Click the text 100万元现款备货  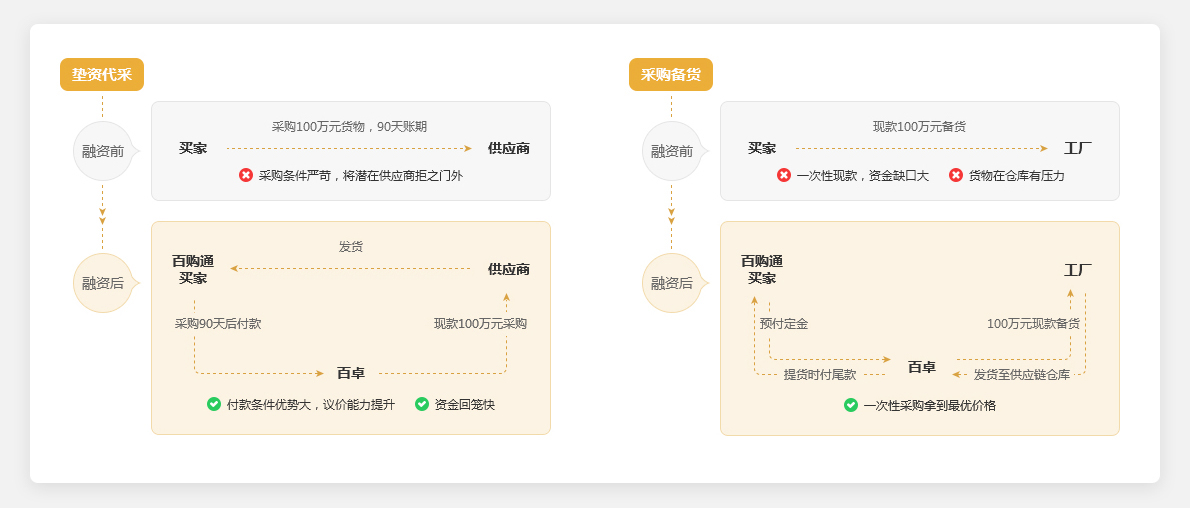pos(1033,323)
